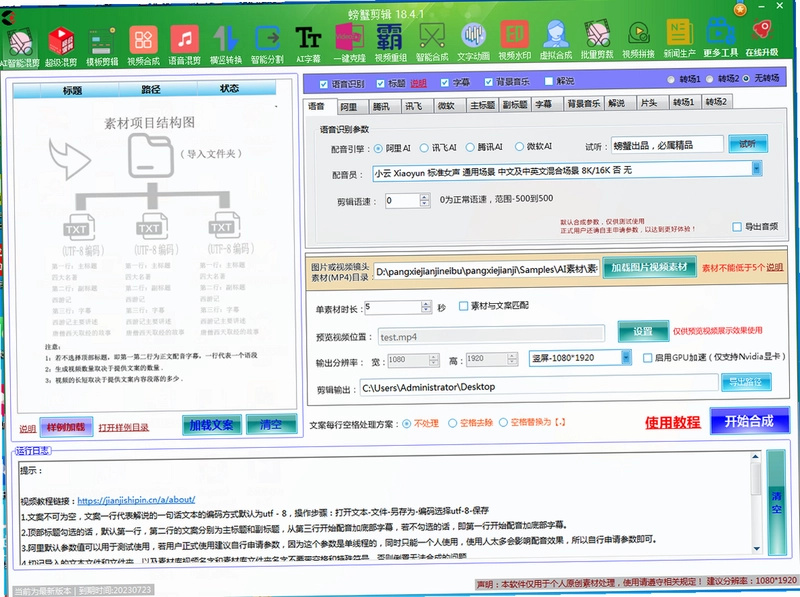Open the 智能分割 tool
The width and height of the screenshot is (800, 597).
pyautogui.click(x=267, y=44)
